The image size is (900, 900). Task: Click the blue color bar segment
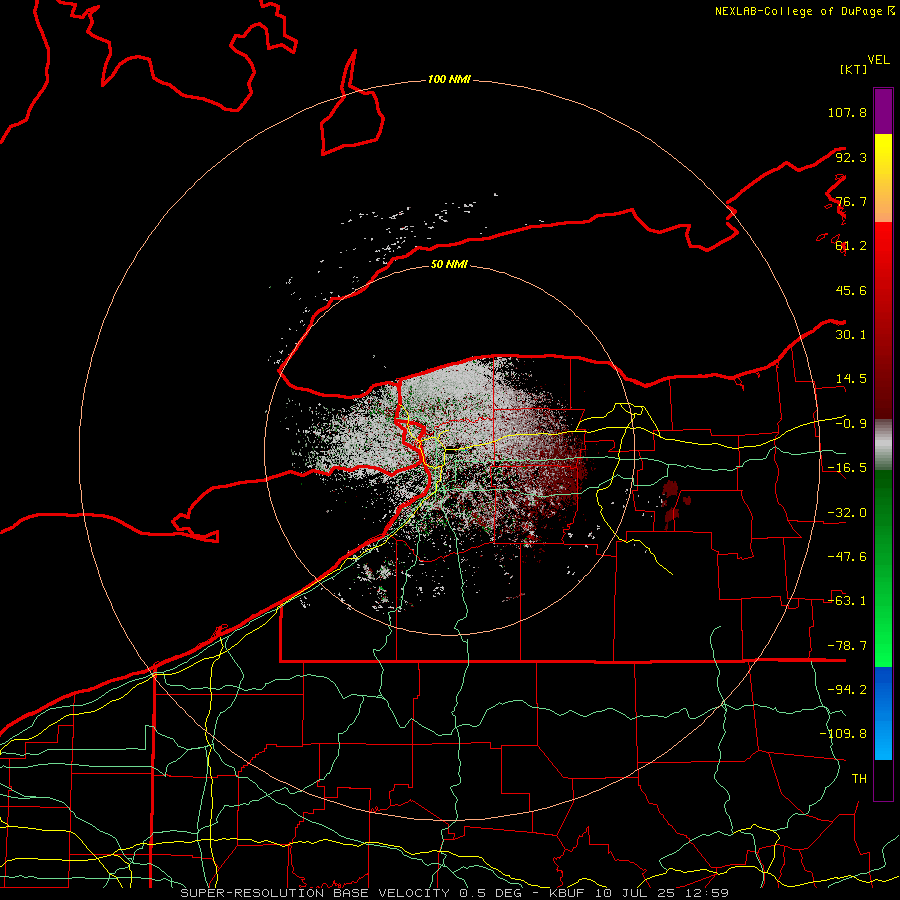click(x=883, y=713)
